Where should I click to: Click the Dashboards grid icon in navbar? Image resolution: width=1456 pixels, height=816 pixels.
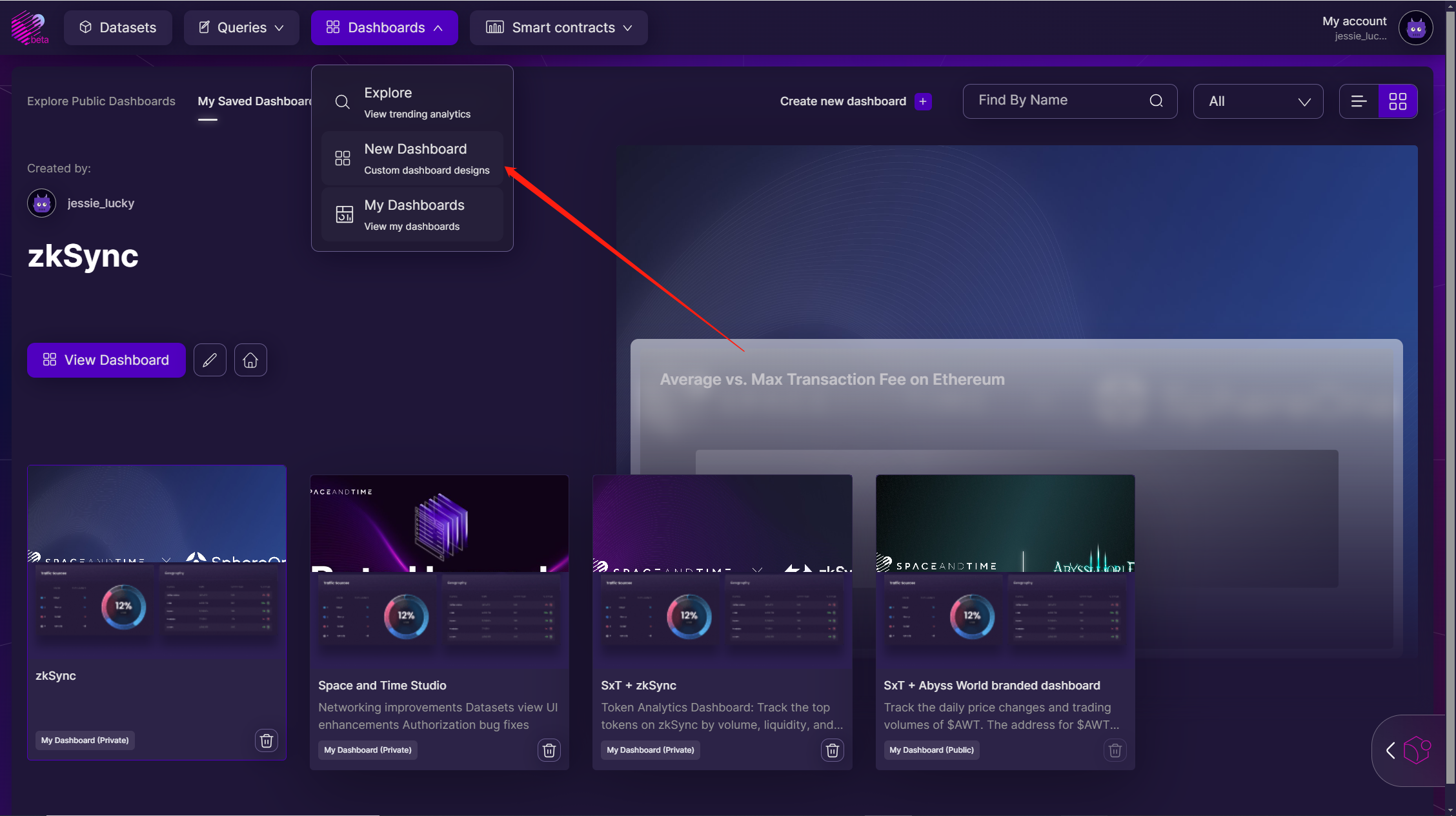coord(333,27)
